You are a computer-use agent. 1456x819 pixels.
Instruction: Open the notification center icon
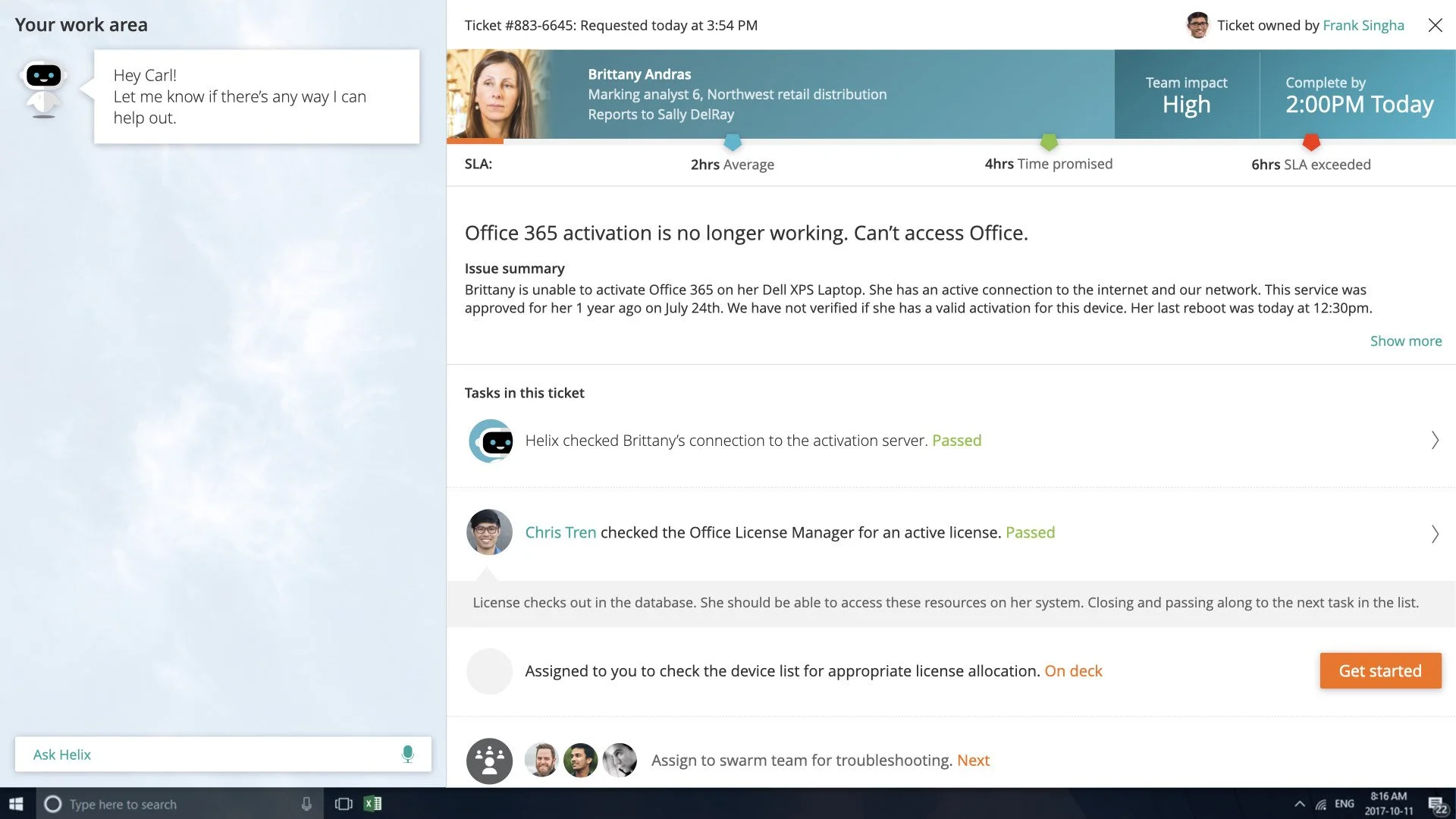(1437, 804)
